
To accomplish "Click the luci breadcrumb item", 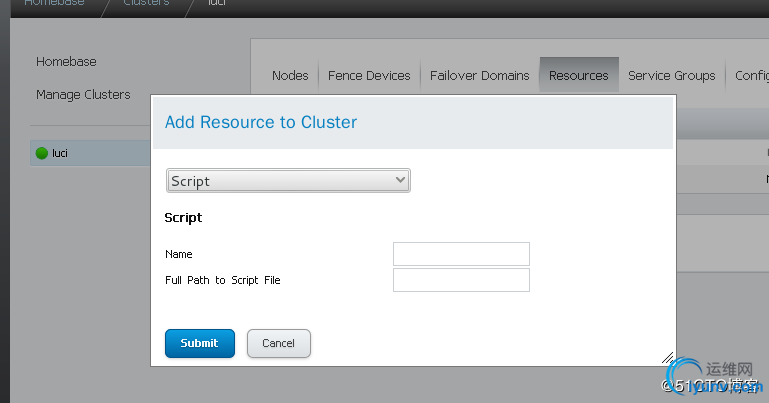I will click(x=216, y=3).
